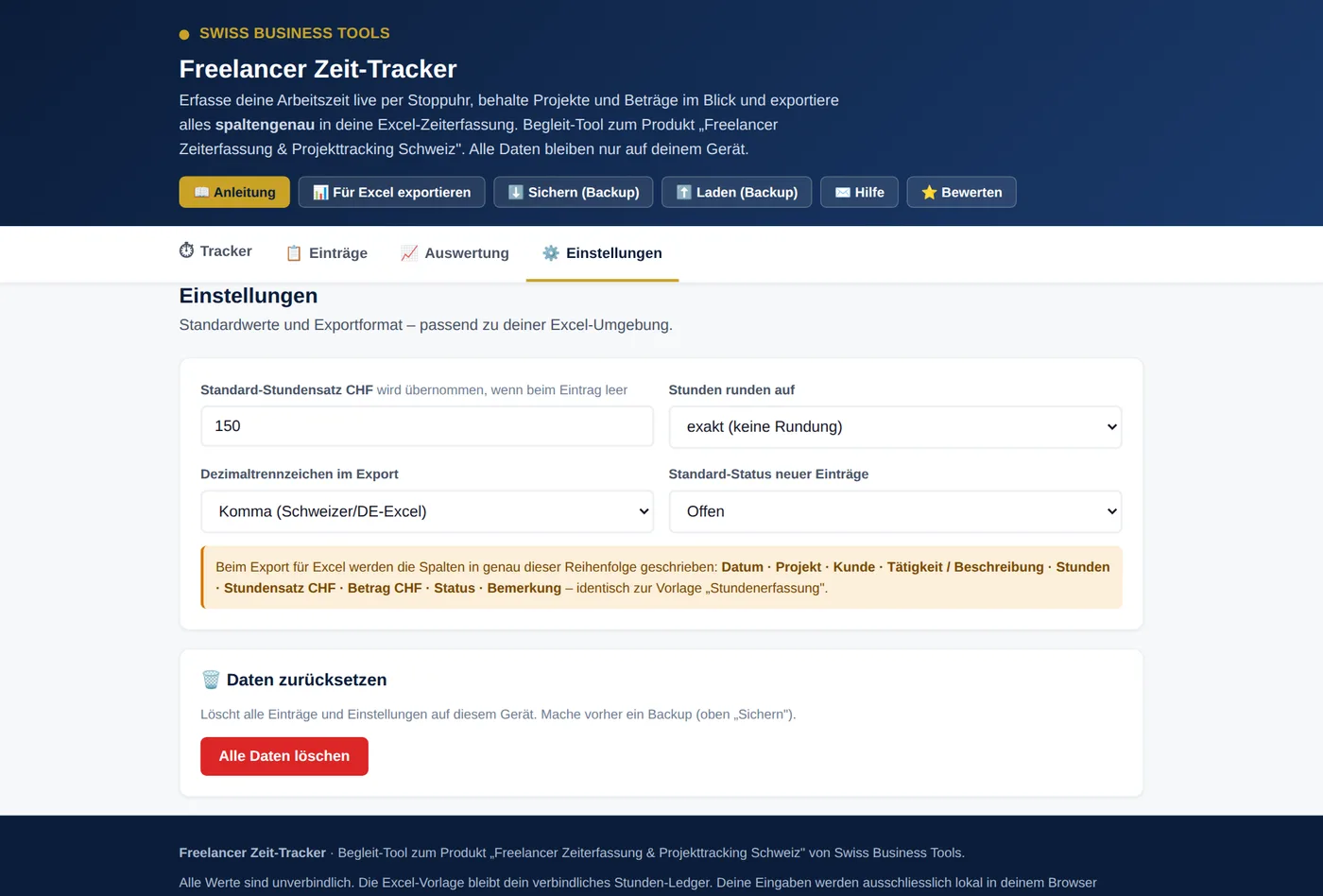This screenshot has width=1323, height=896.
Task: Click the Einstellungen section heading
Action: click(249, 296)
